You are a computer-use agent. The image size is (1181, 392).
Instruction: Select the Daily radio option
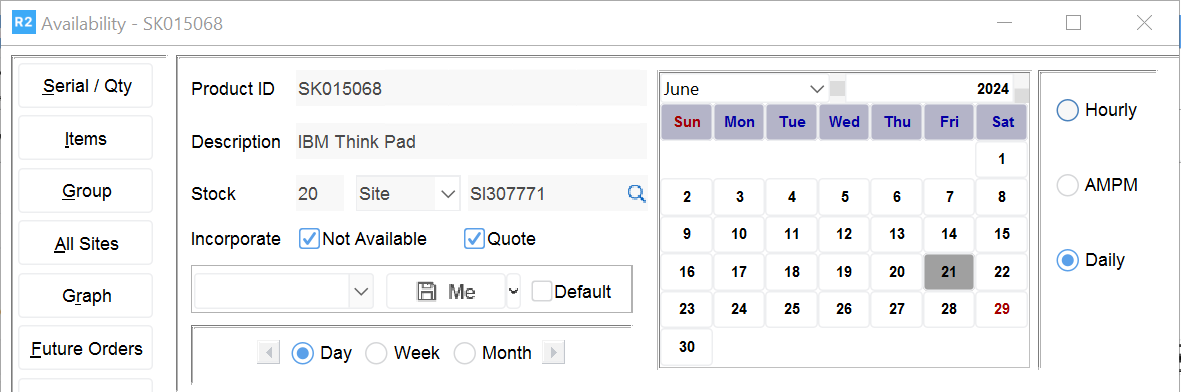click(x=1068, y=261)
